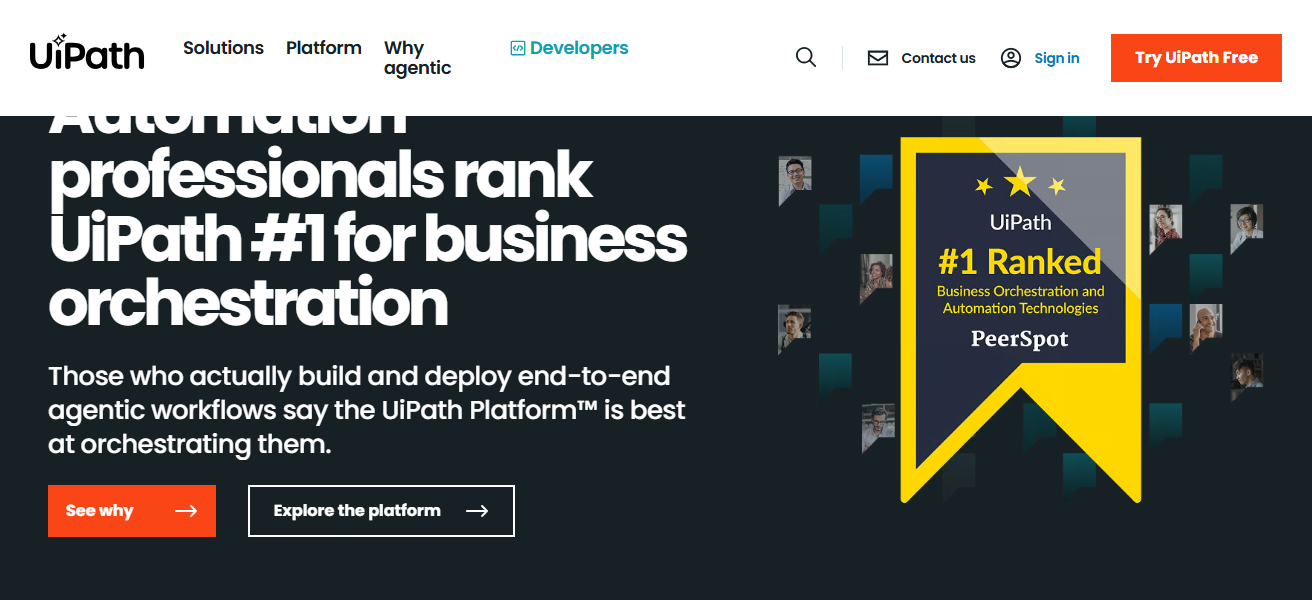Click the portrait of the man on phone
Screen dimensions: 1312x600
pyautogui.click(x=1205, y=324)
